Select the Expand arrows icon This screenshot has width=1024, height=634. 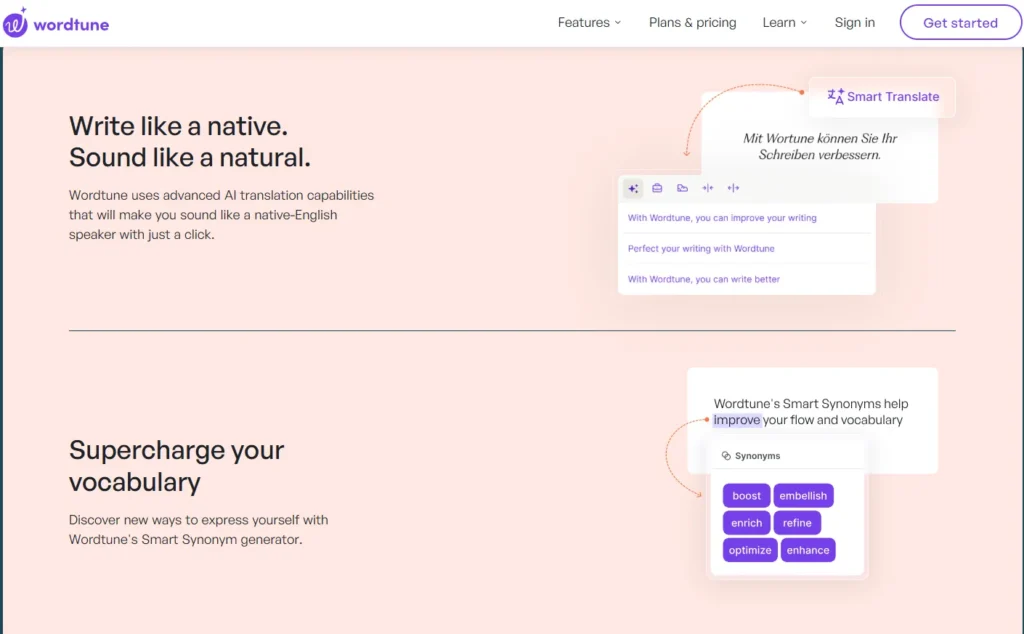(x=733, y=188)
